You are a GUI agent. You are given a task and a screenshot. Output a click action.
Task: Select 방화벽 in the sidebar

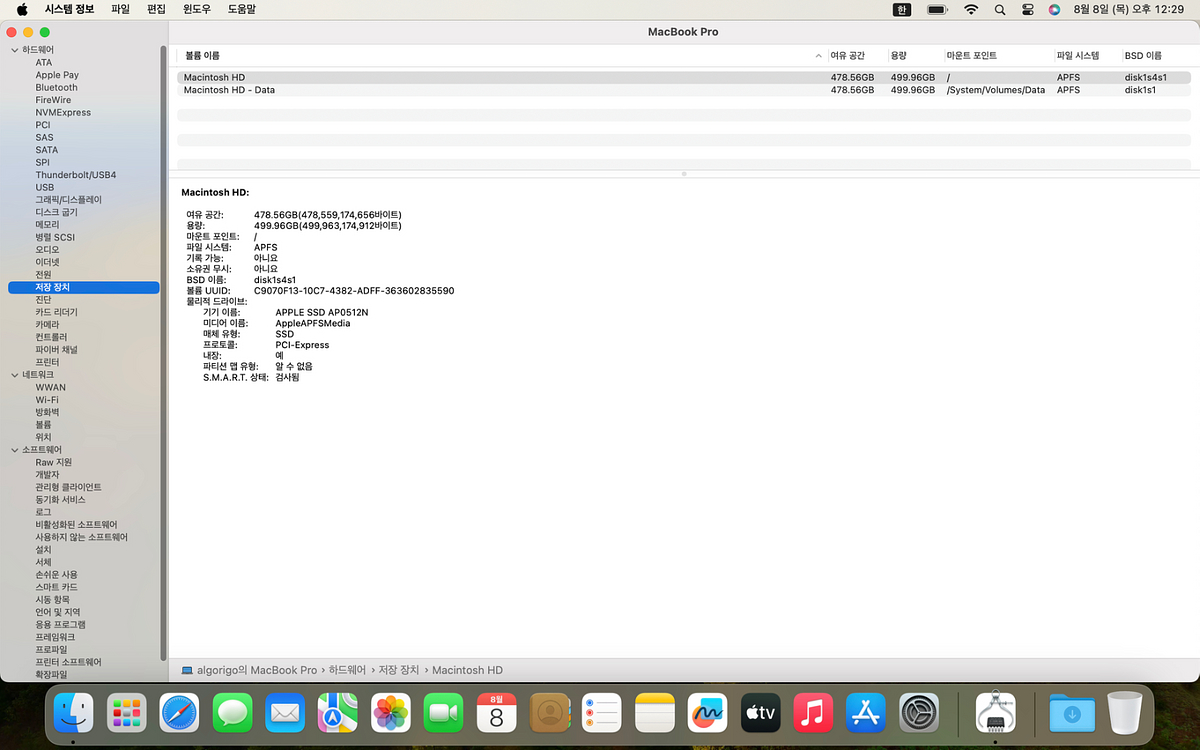[x=47, y=412]
